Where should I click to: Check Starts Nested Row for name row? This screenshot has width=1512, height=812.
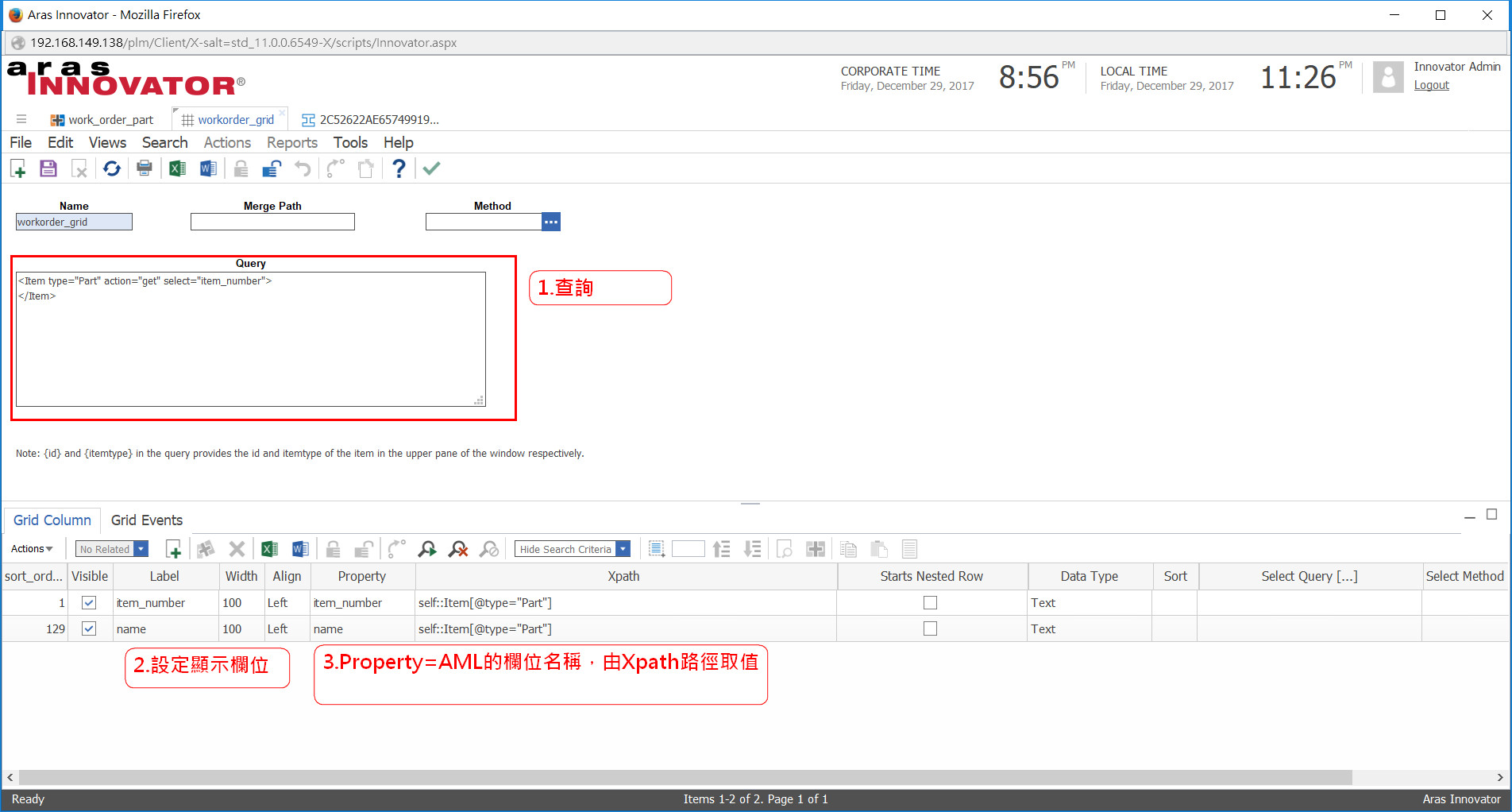pos(930,629)
